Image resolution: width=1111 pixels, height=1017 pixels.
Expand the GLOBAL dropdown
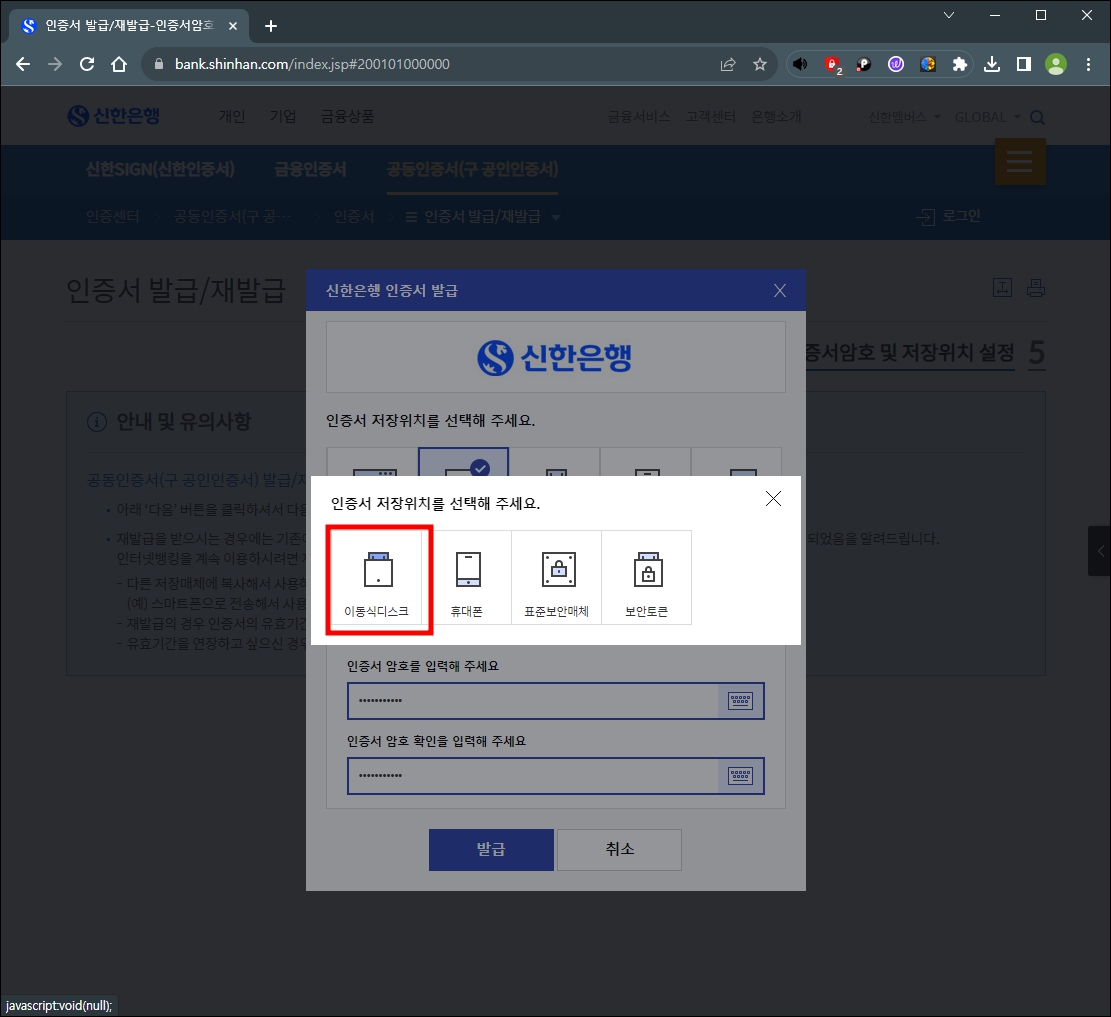pos(988,117)
